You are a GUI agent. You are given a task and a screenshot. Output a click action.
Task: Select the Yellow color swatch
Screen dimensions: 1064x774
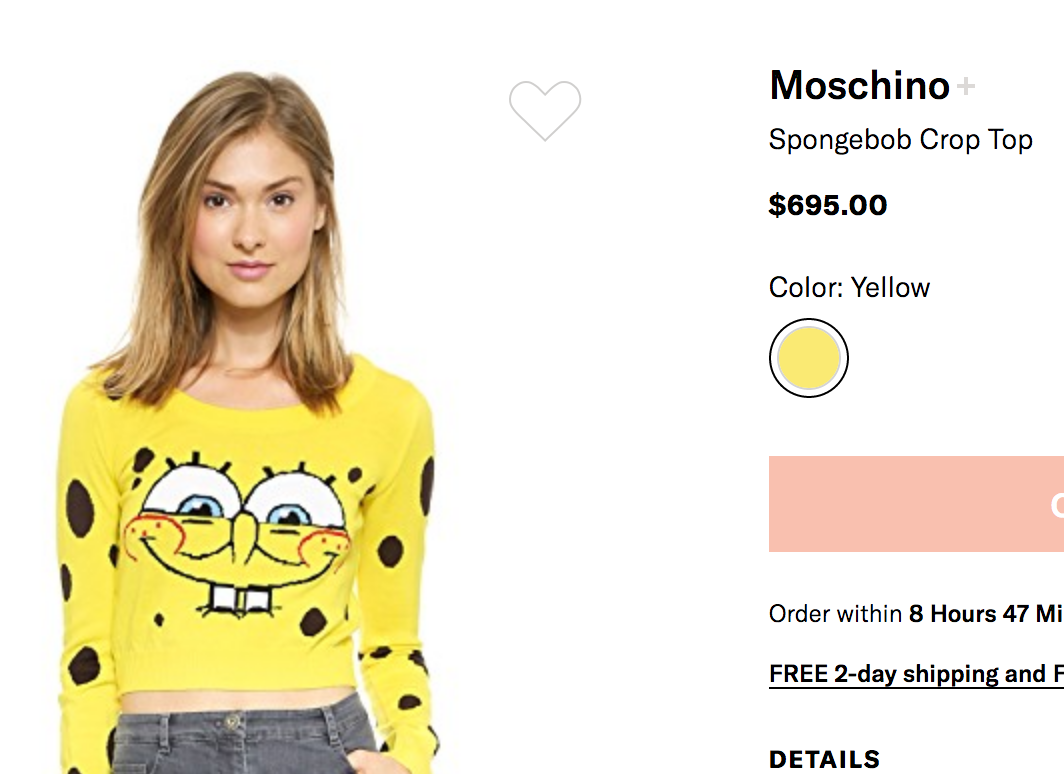point(808,358)
